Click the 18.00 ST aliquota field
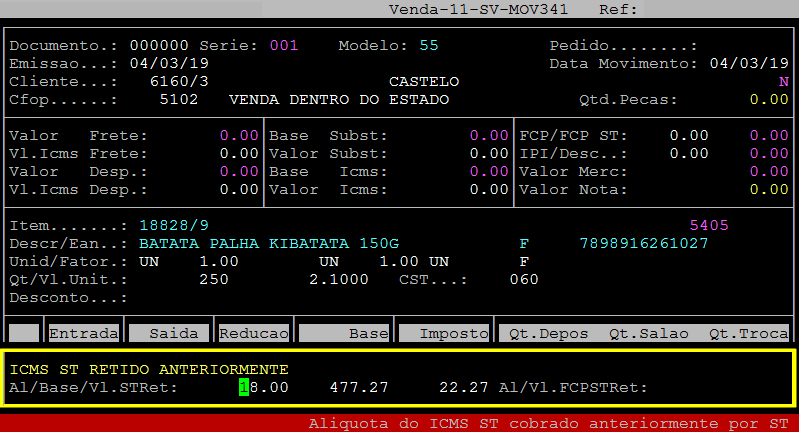Image resolution: width=799 pixels, height=432 pixels. coord(264,387)
